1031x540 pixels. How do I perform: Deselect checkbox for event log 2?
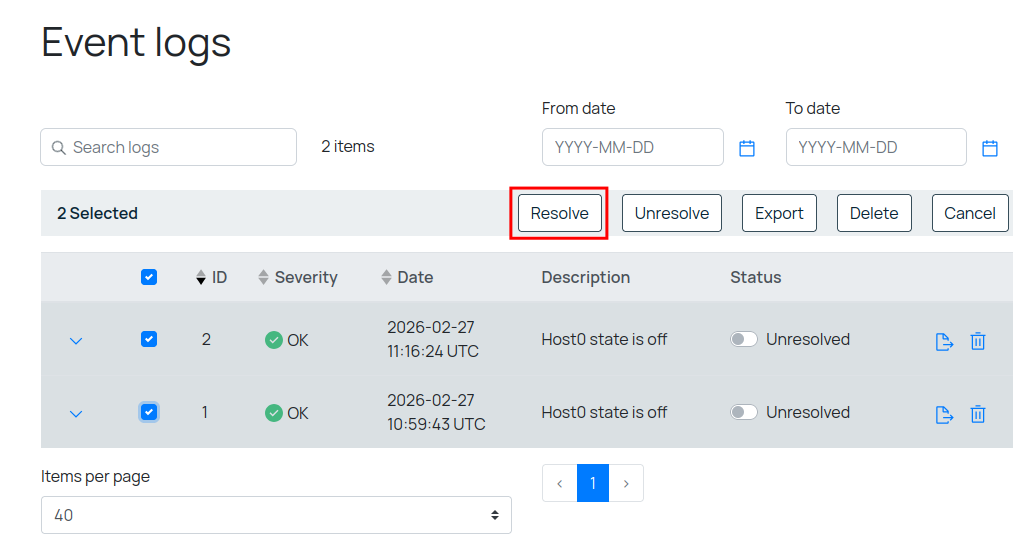point(149,340)
